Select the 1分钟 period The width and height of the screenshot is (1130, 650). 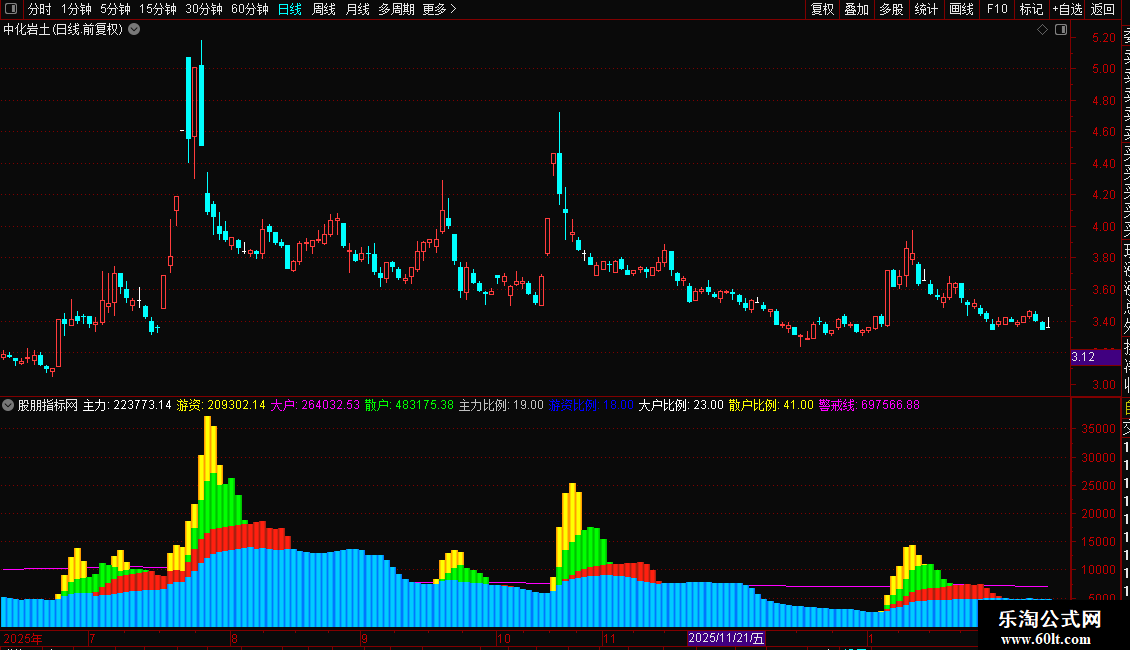[76, 9]
